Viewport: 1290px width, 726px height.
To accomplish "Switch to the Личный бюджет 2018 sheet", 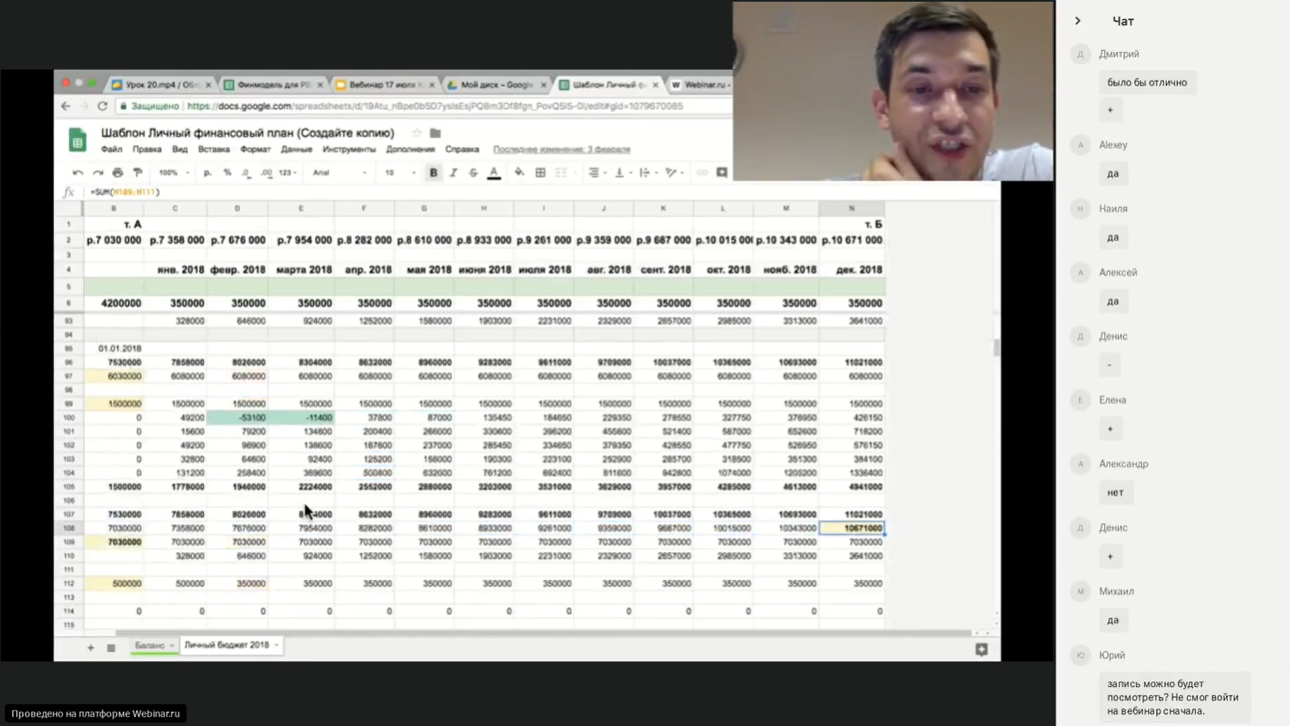I will (x=226, y=646).
